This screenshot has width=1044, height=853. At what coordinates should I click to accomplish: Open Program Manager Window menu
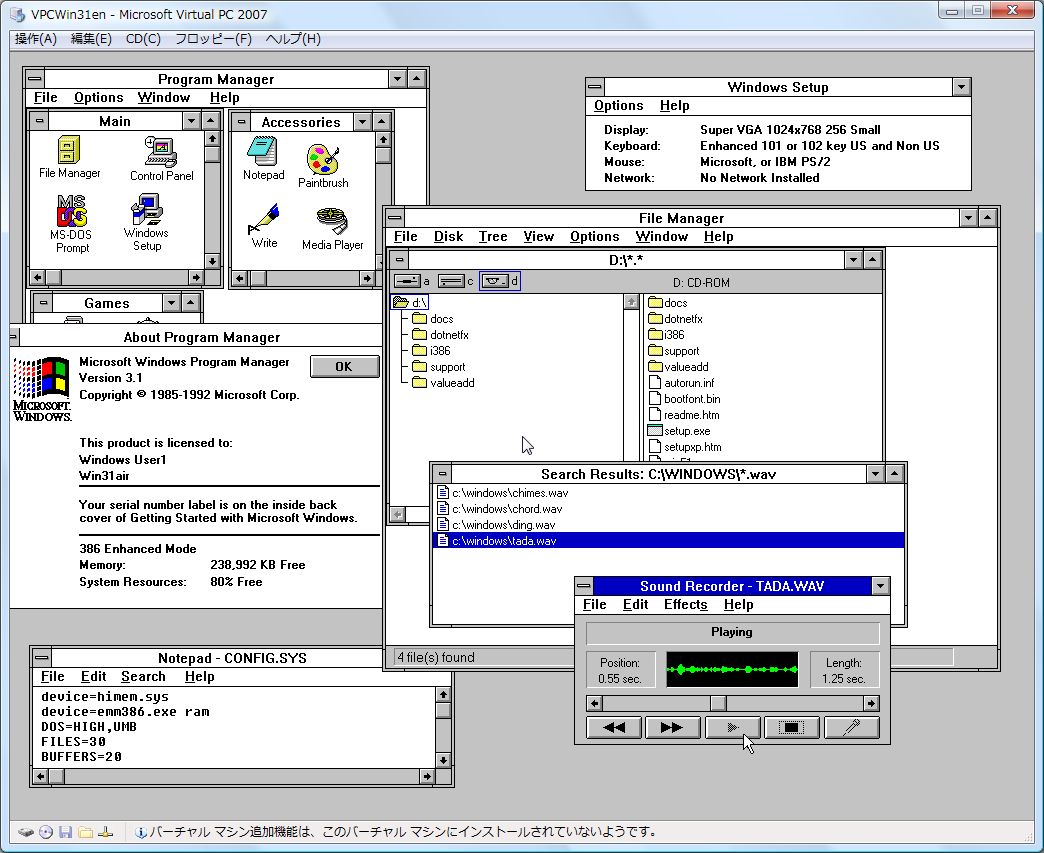pos(164,97)
